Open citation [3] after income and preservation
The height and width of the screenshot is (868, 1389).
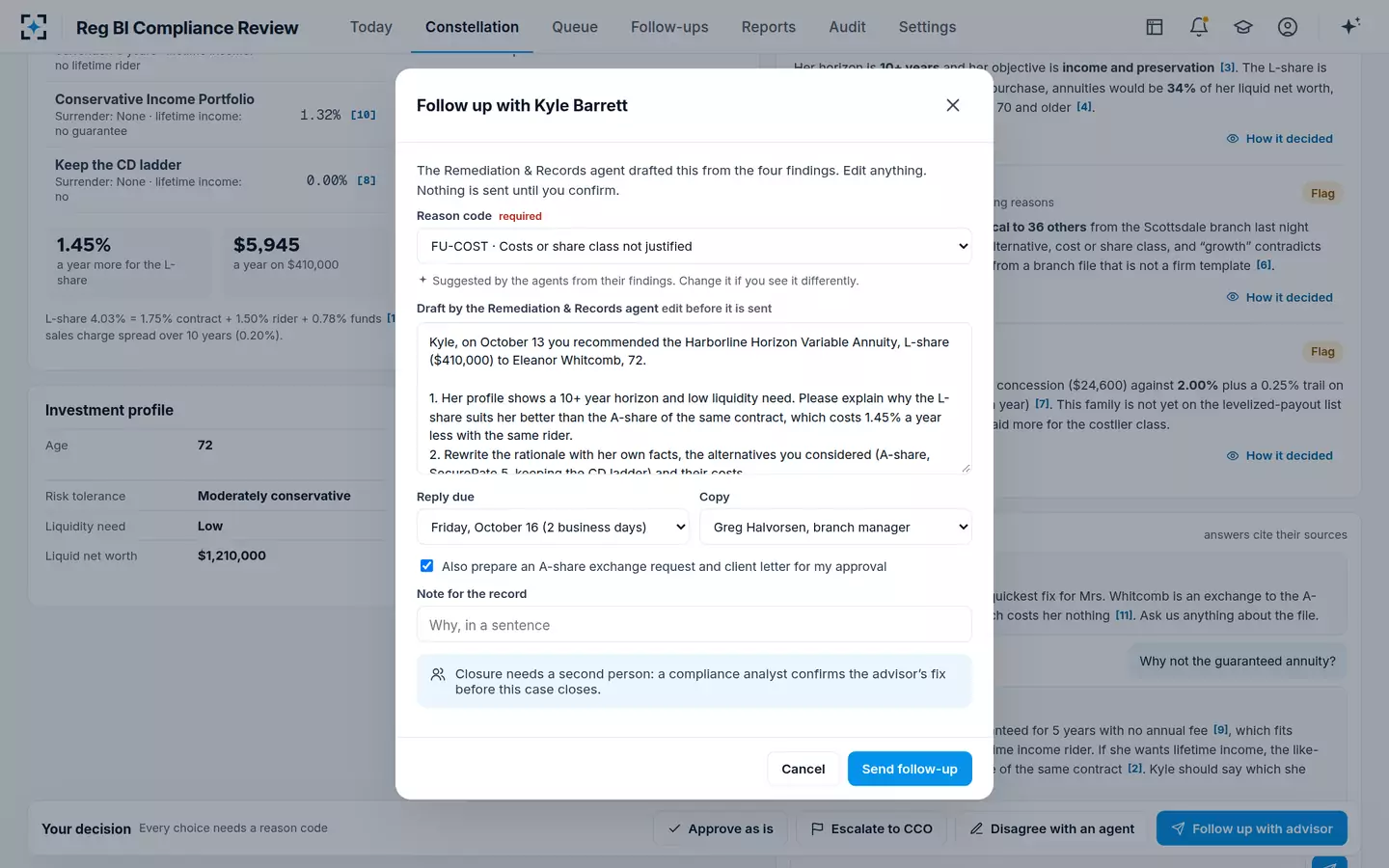point(1228,68)
